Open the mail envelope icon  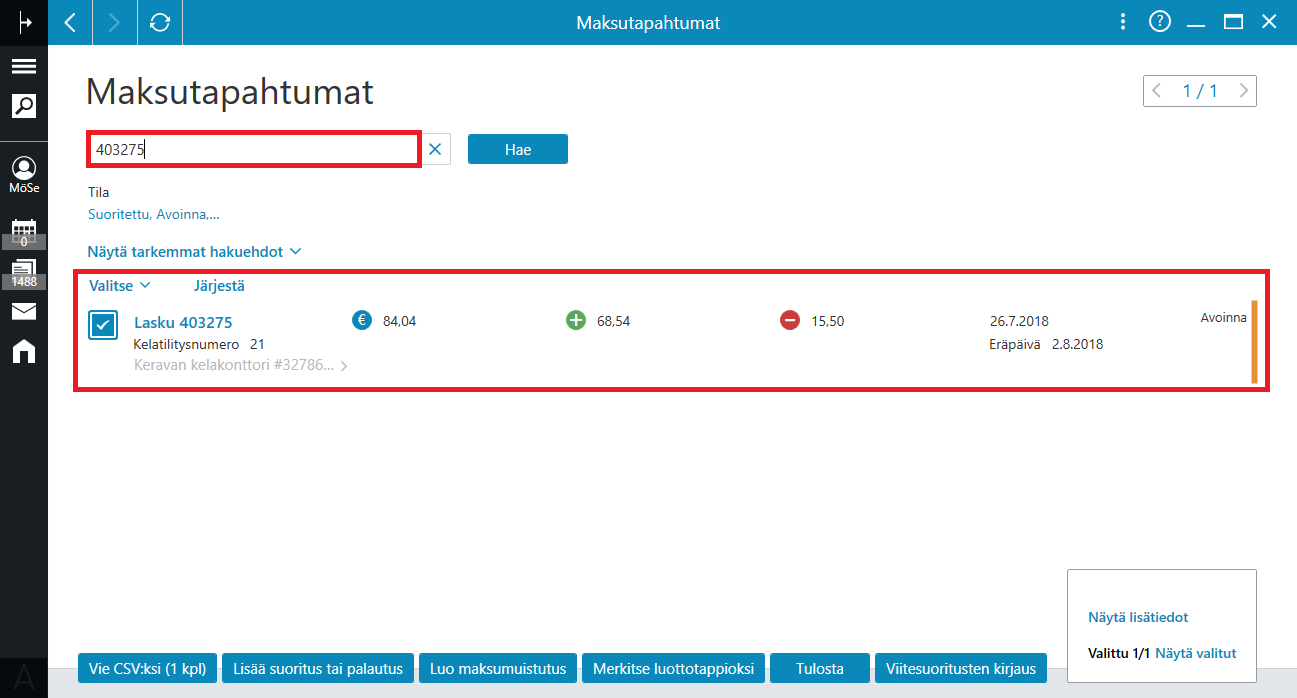click(x=24, y=311)
